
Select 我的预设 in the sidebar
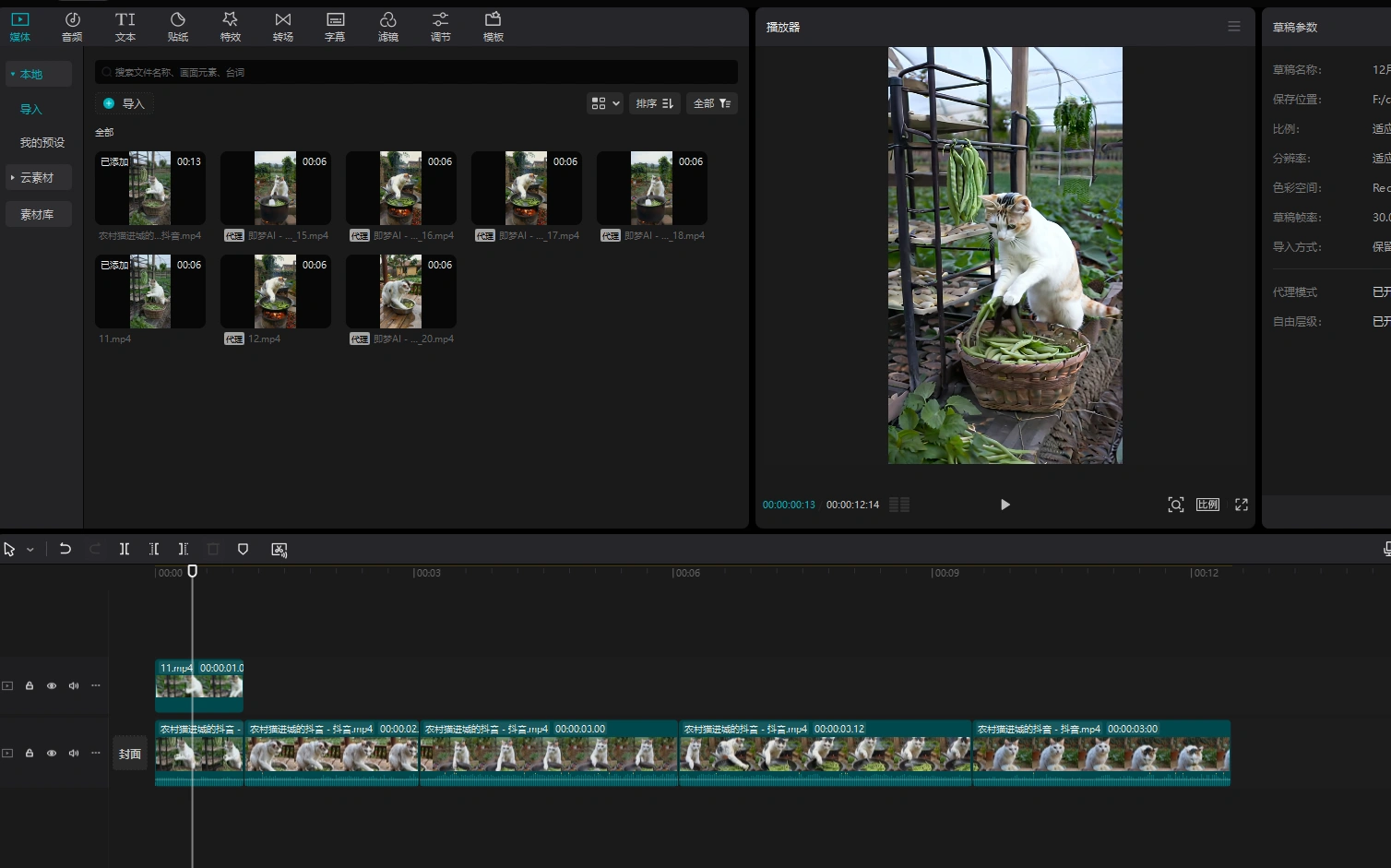(42, 142)
